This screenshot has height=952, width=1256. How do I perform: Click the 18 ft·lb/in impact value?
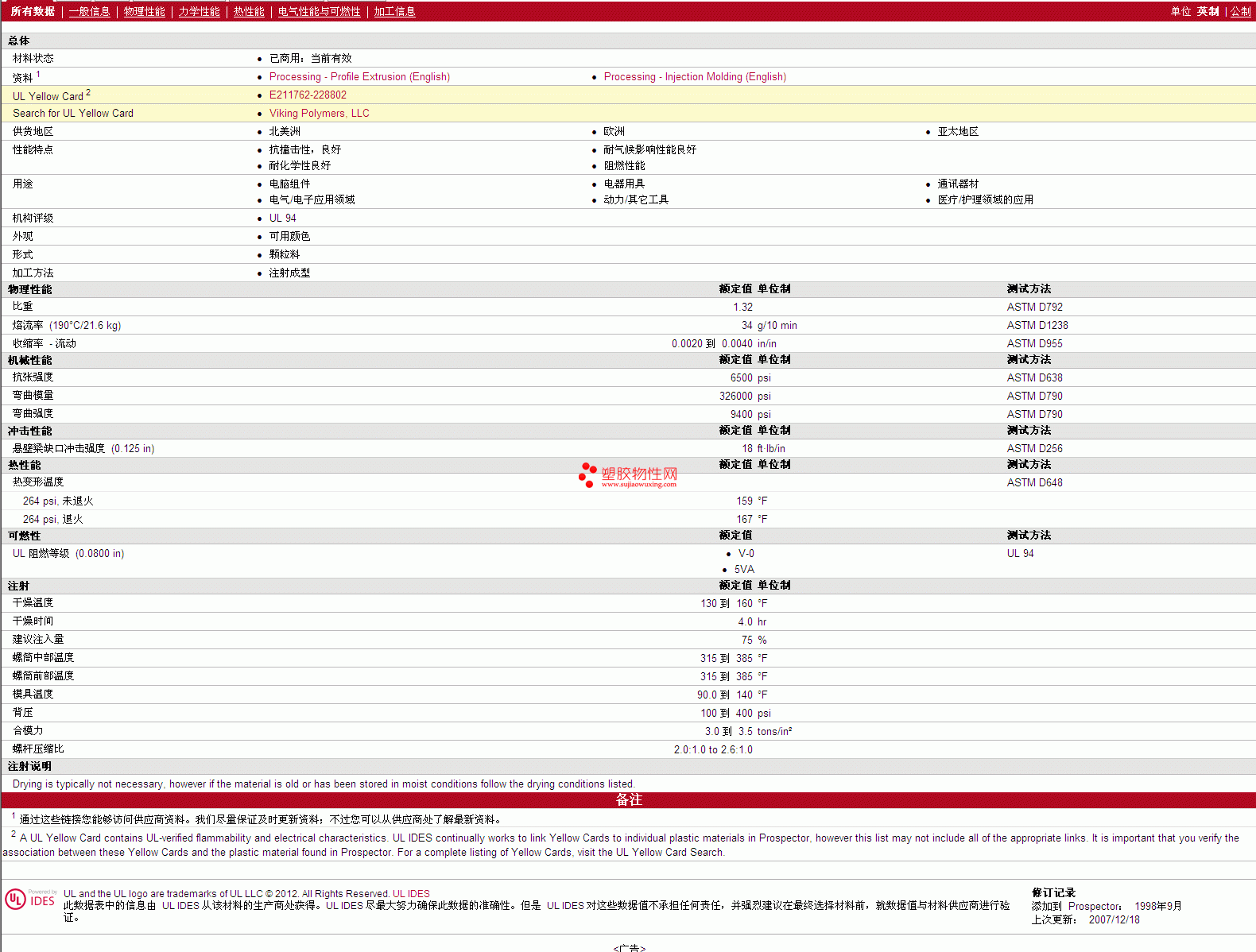[x=763, y=448]
